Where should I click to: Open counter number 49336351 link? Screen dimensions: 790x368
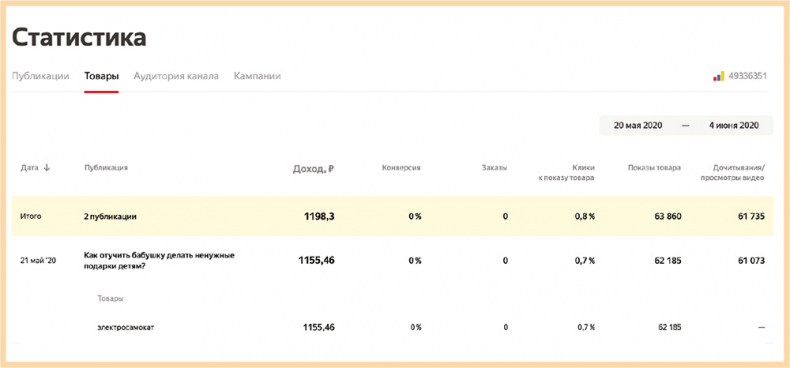point(748,76)
